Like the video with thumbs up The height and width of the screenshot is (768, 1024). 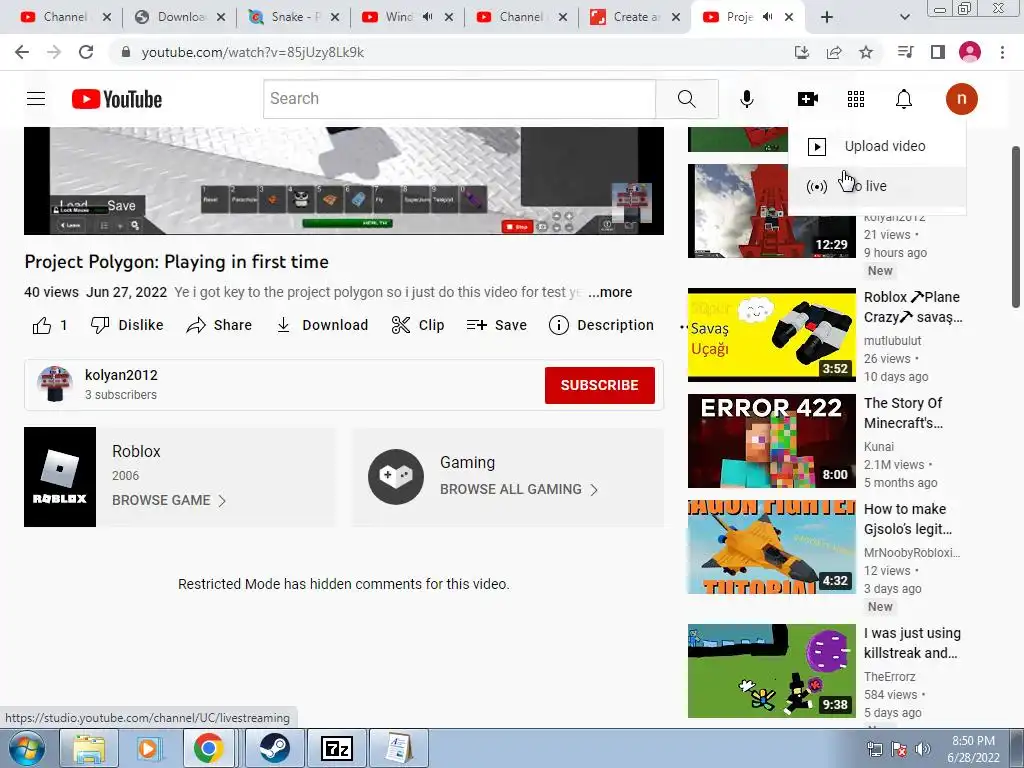(x=50, y=325)
